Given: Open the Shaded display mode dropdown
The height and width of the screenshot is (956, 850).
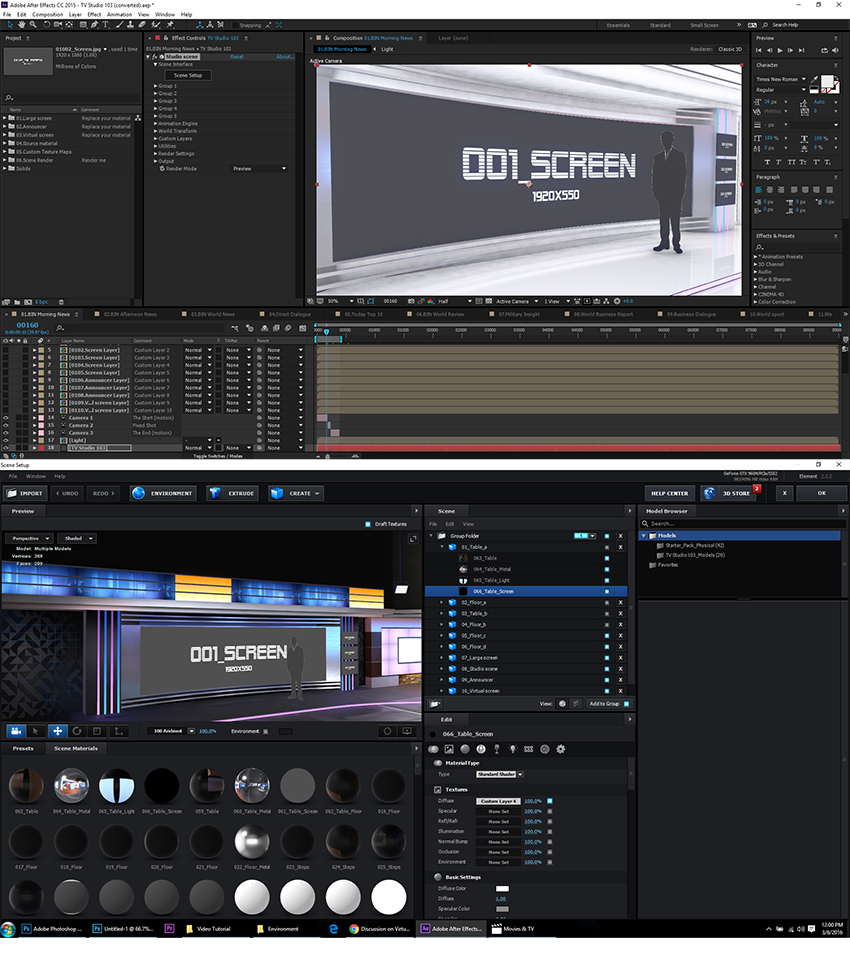Looking at the screenshot, I should (76, 538).
